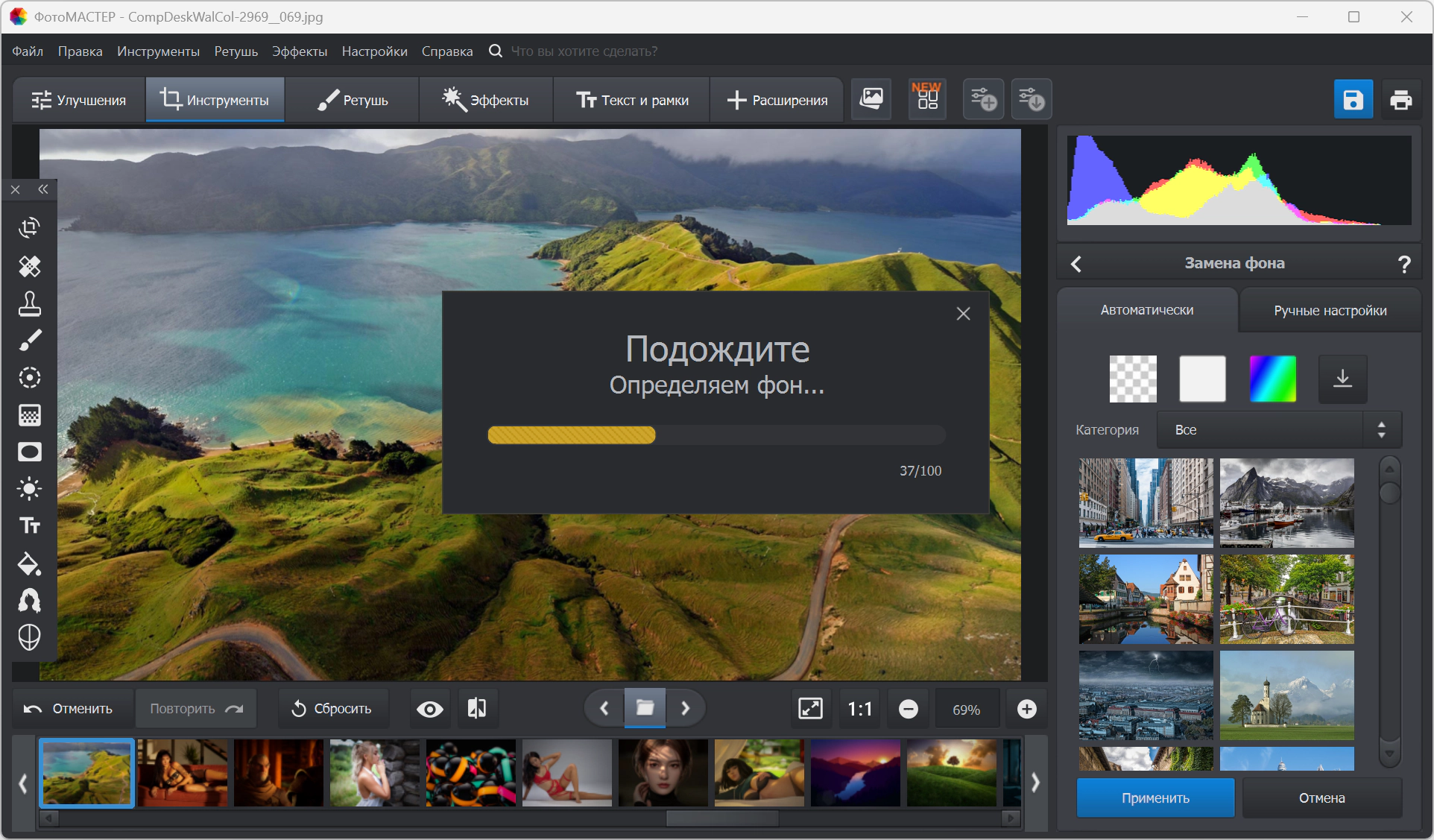Switch to the Ручные настройки tab

pyautogui.click(x=1330, y=310)
